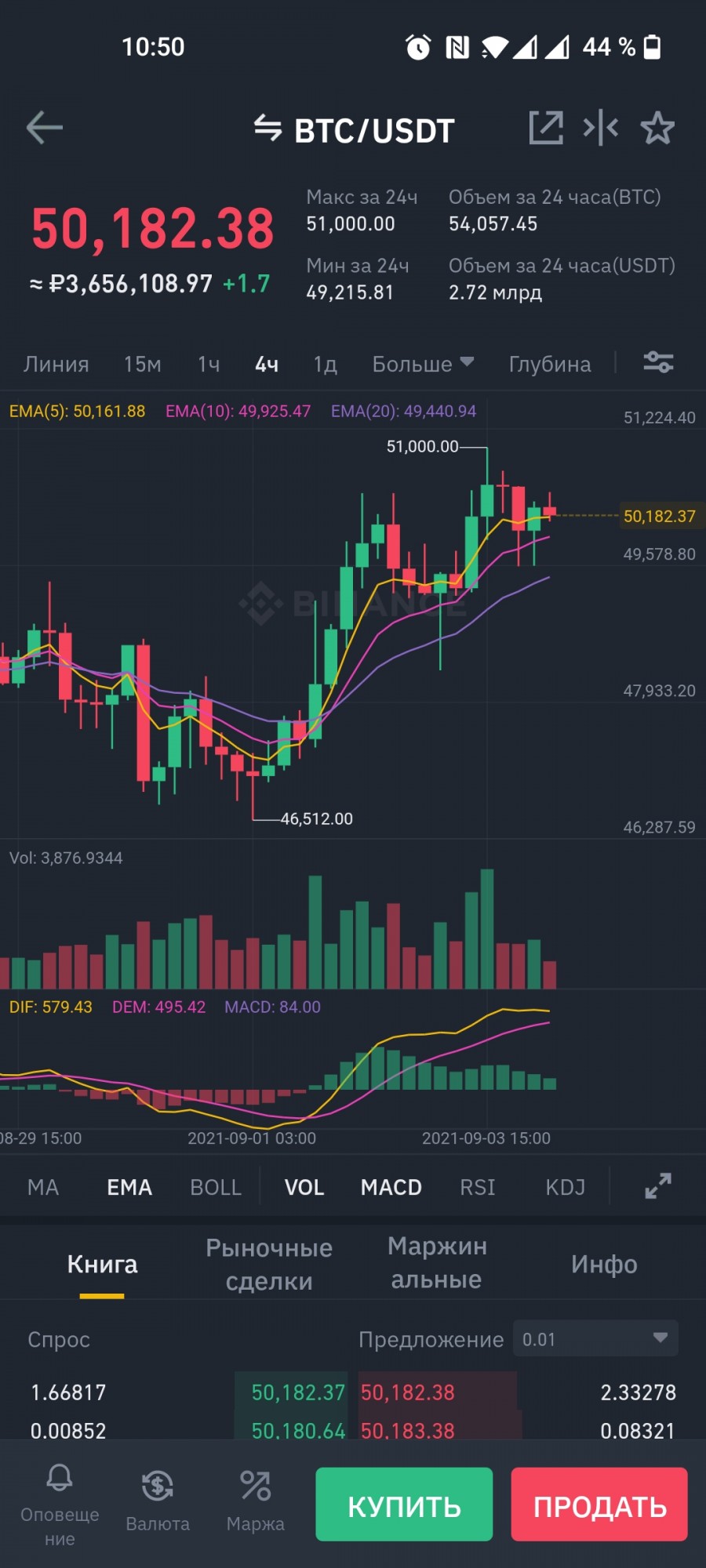
Task: Switch to the Рыночные сделки tab
Action: (x=269, y=1264)
